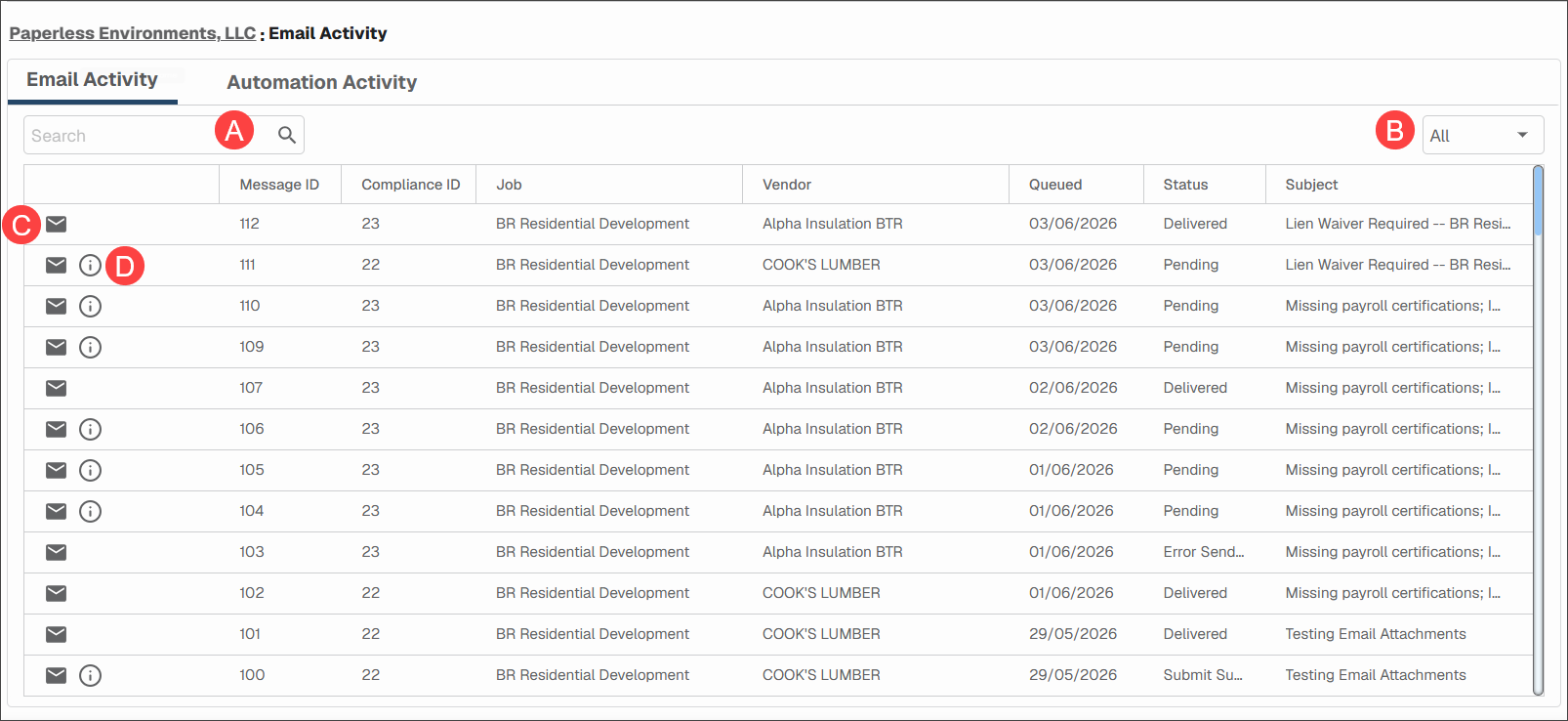Click info icon for message 110
Viewport: 1568px width, 721px height.
click(x=90, y=306)
